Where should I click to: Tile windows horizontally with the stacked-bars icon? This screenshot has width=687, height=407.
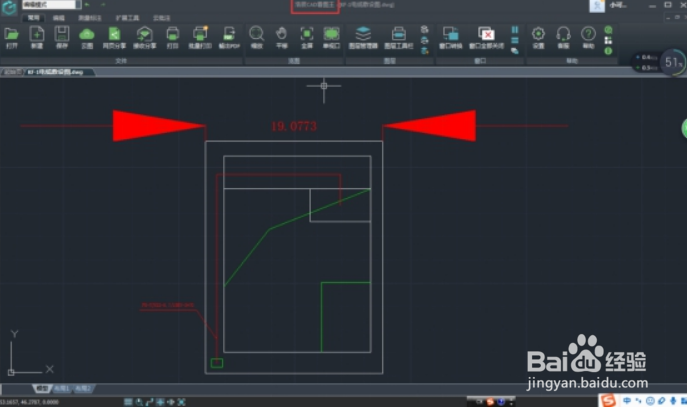point(515,40)
